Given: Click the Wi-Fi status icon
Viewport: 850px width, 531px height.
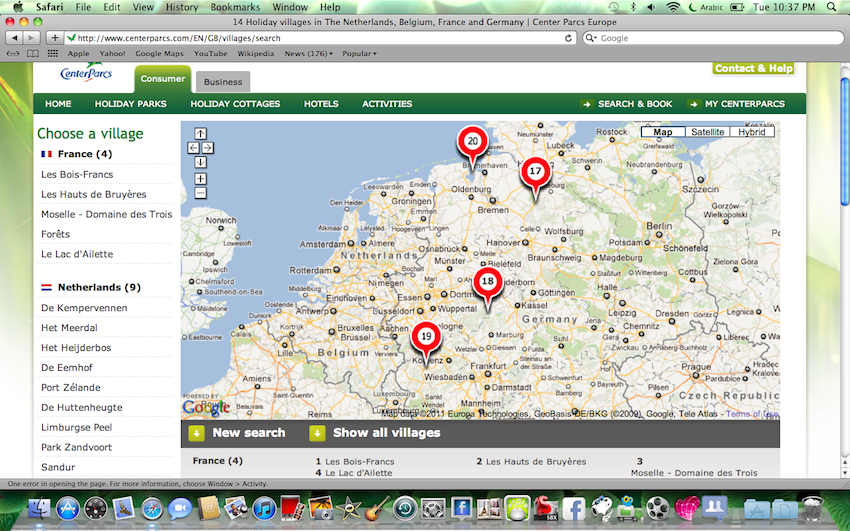Looking at the screenshot, I should pyautogui.click(x=673, y=7).
